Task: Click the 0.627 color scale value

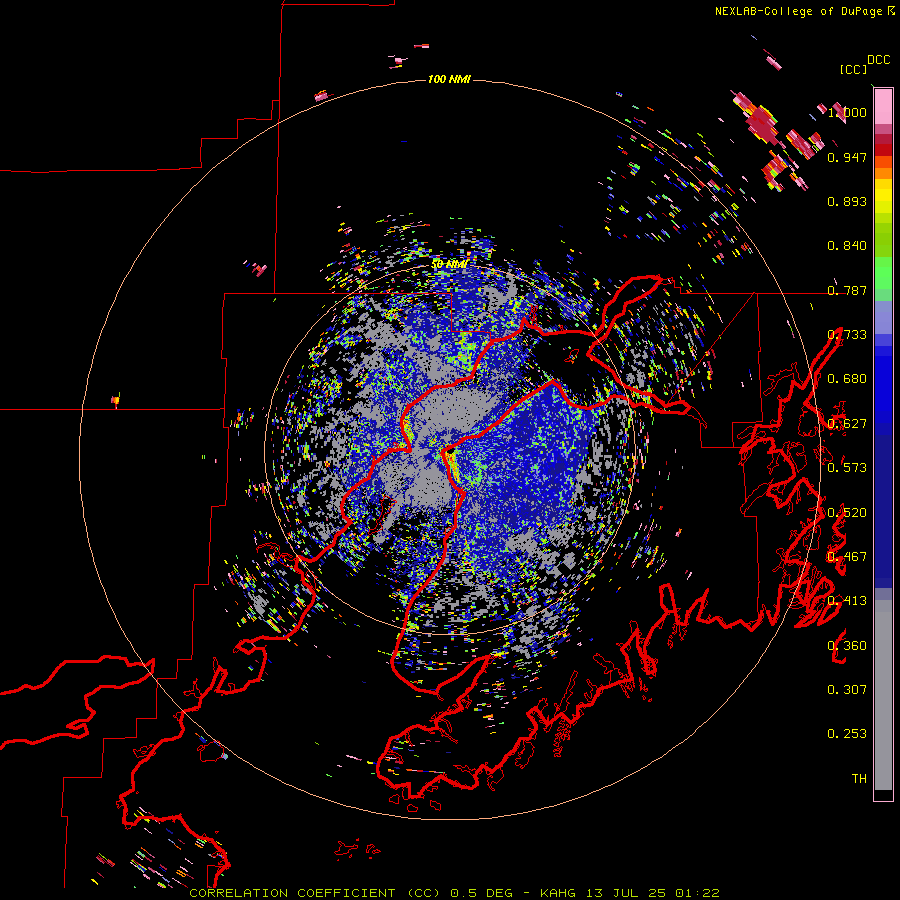Action: click(847, 424)
